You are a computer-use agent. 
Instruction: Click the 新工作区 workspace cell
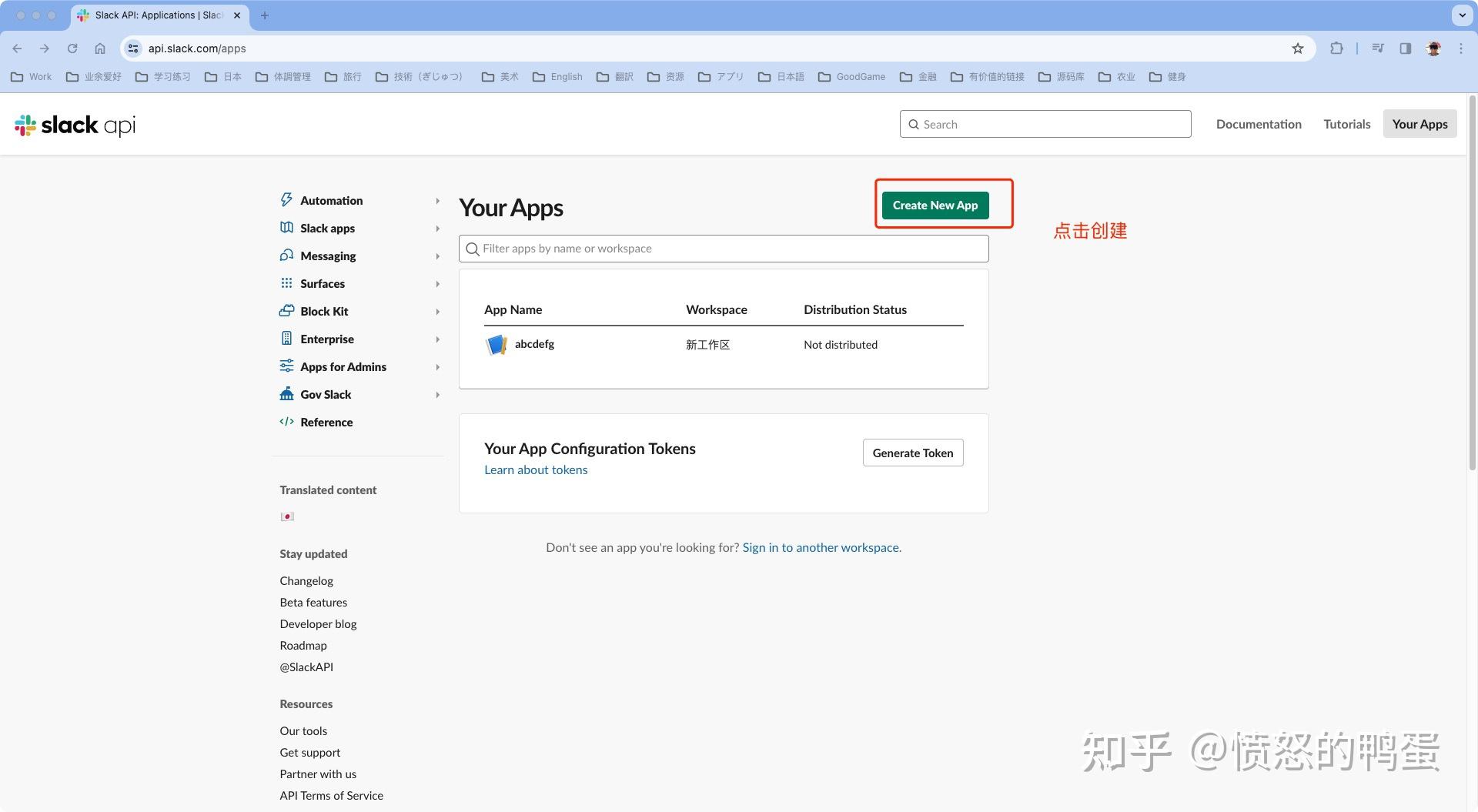(707, 345)
